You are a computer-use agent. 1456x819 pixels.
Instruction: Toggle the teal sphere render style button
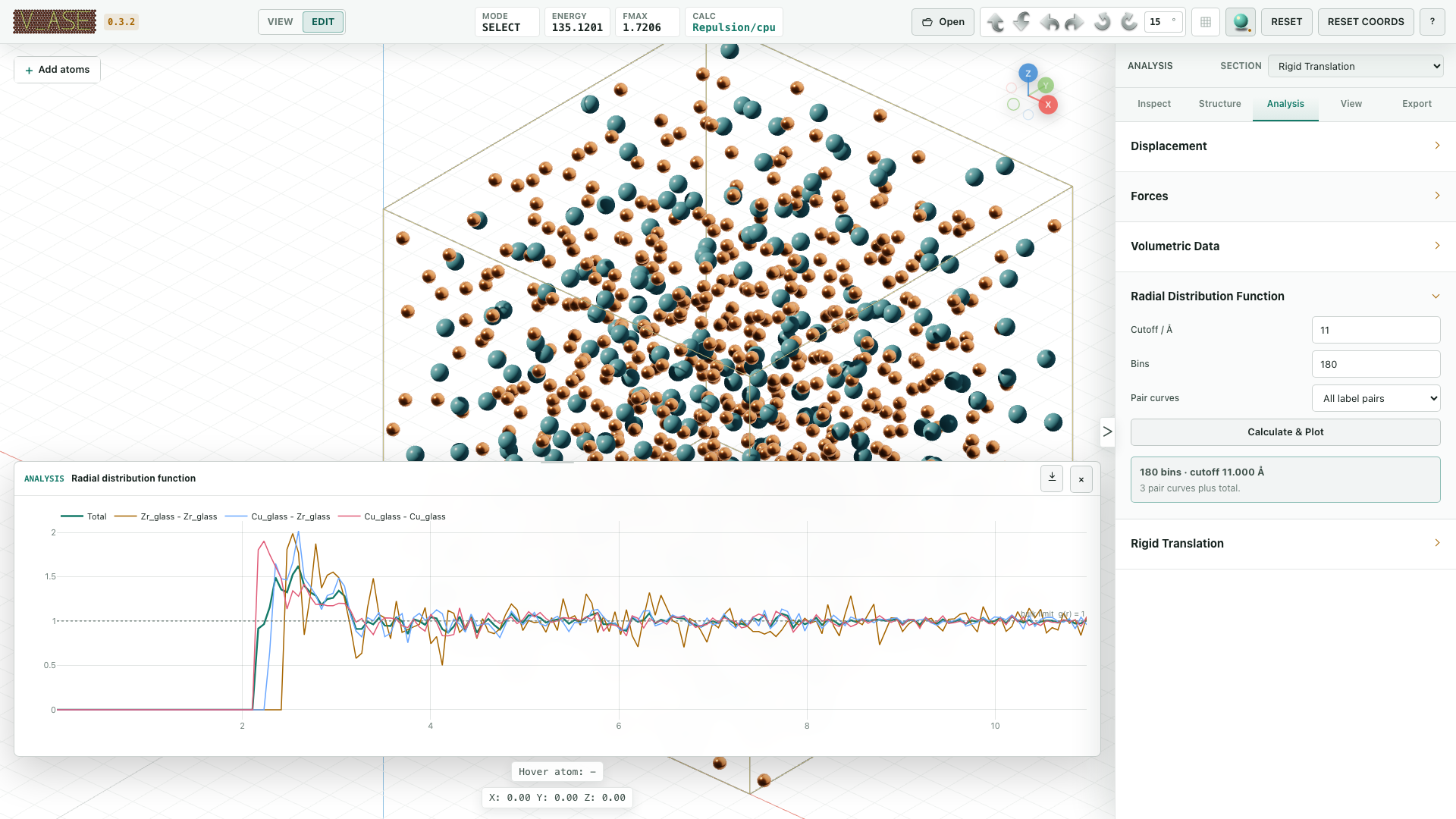pyautogui.click(x=1241, y=22)
